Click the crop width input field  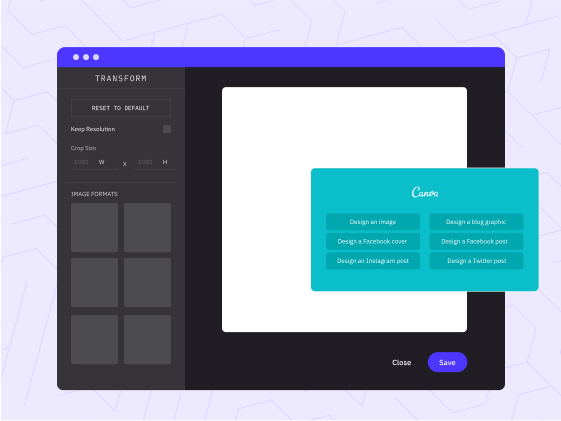95,162
